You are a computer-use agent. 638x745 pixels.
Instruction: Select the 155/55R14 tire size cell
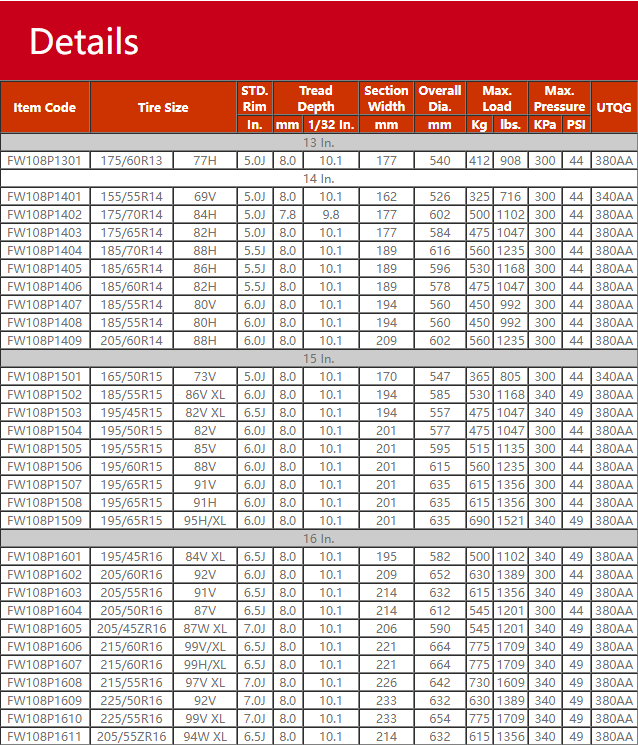click(x=132, y=196)
